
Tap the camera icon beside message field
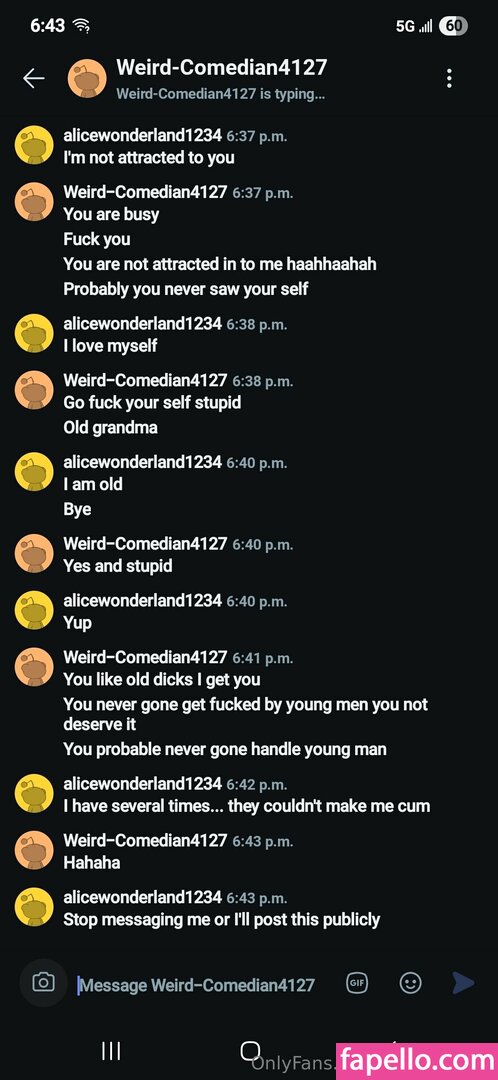[43, 982]
